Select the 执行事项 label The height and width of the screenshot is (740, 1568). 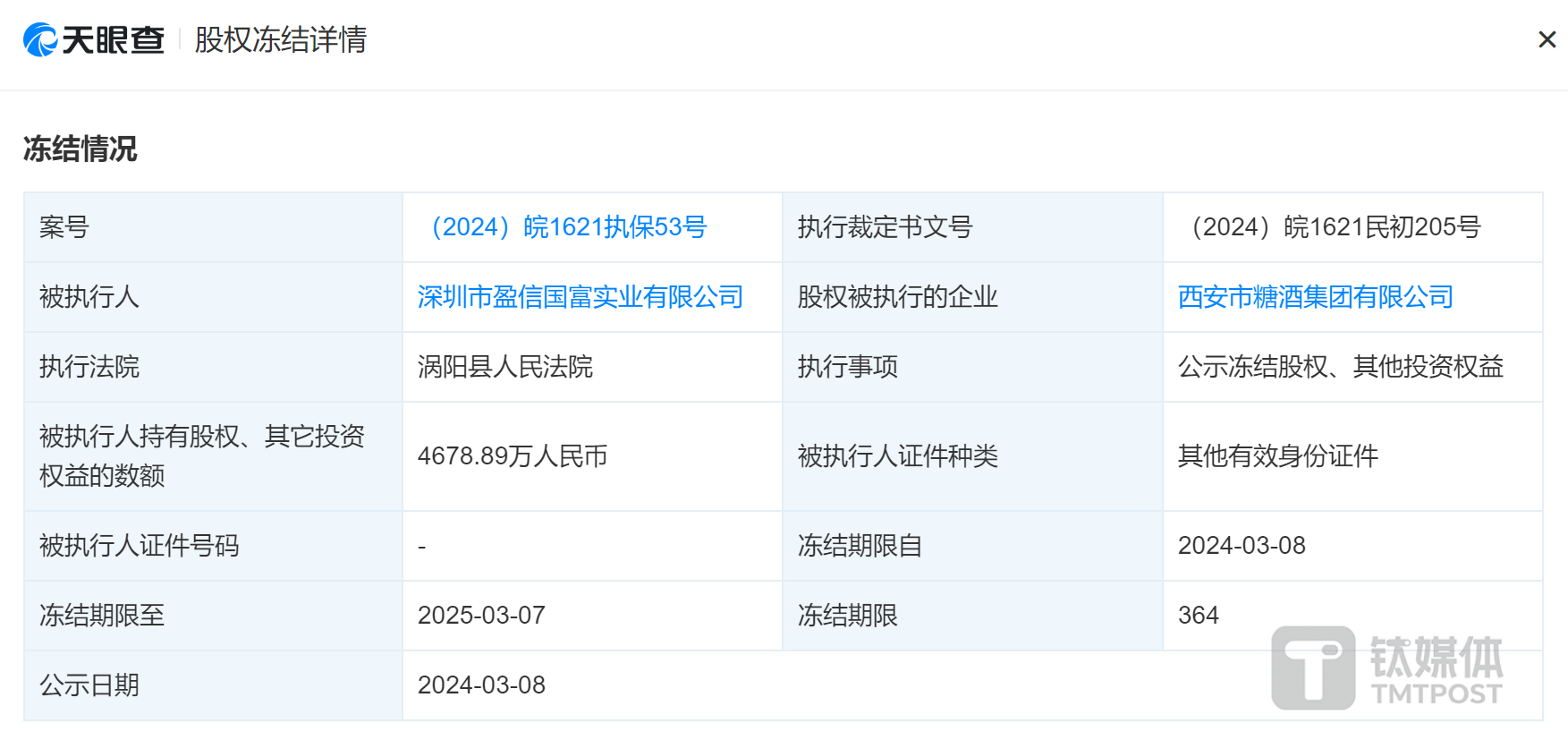[x=847, y=367]
